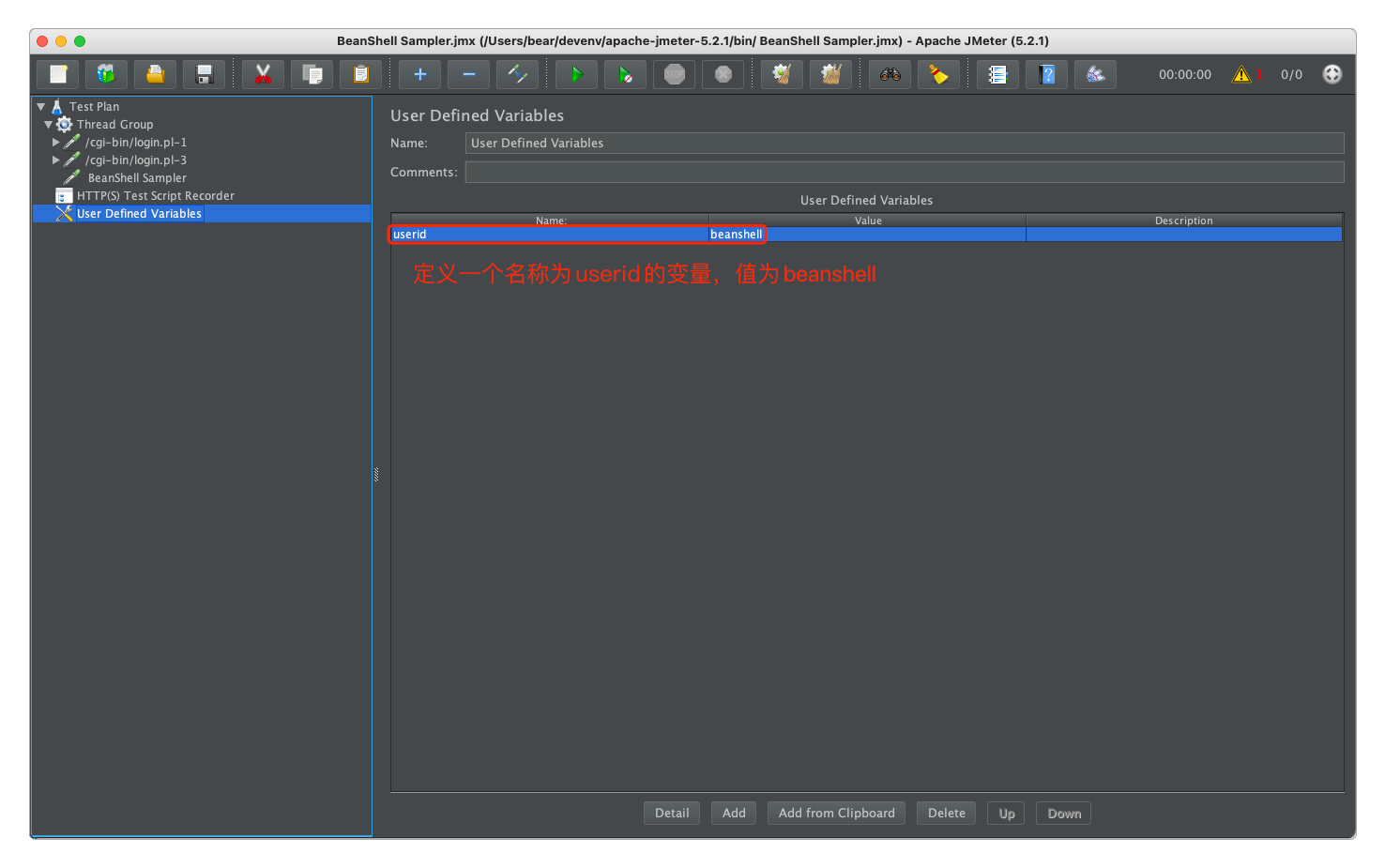Click the beanshell value cell
Image resolution: width=1385 pixels, height=868 pixels.
click(x=867, y=235)
